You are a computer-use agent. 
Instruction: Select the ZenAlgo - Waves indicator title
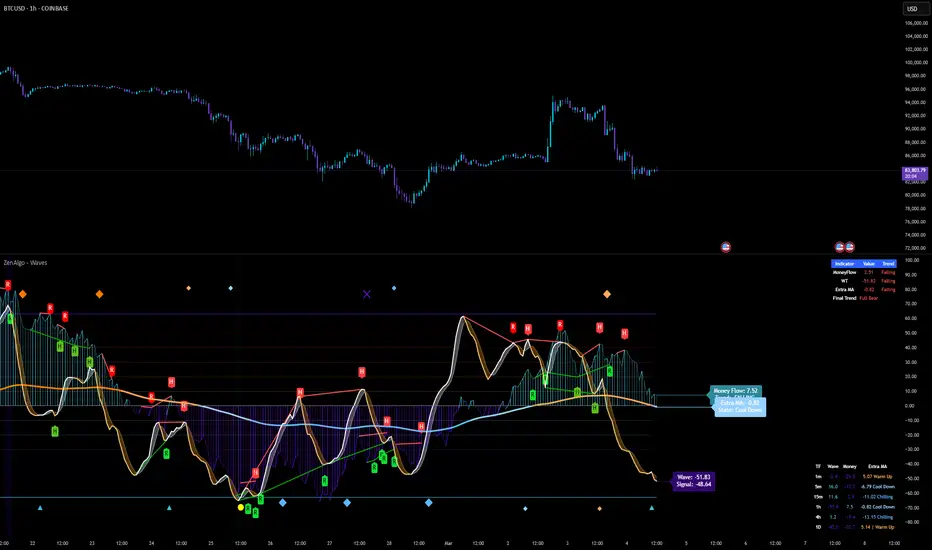28,262
